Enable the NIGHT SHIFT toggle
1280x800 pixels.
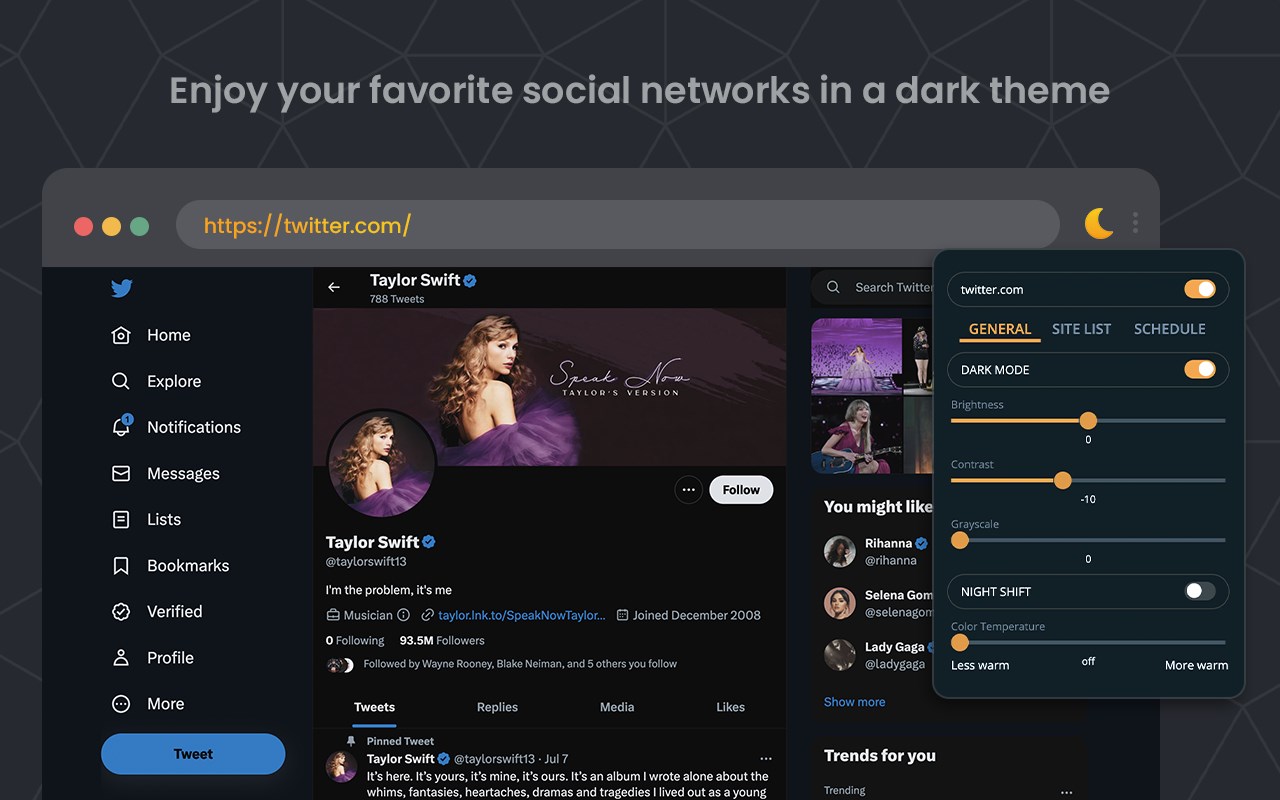(x=1200, y=591)
